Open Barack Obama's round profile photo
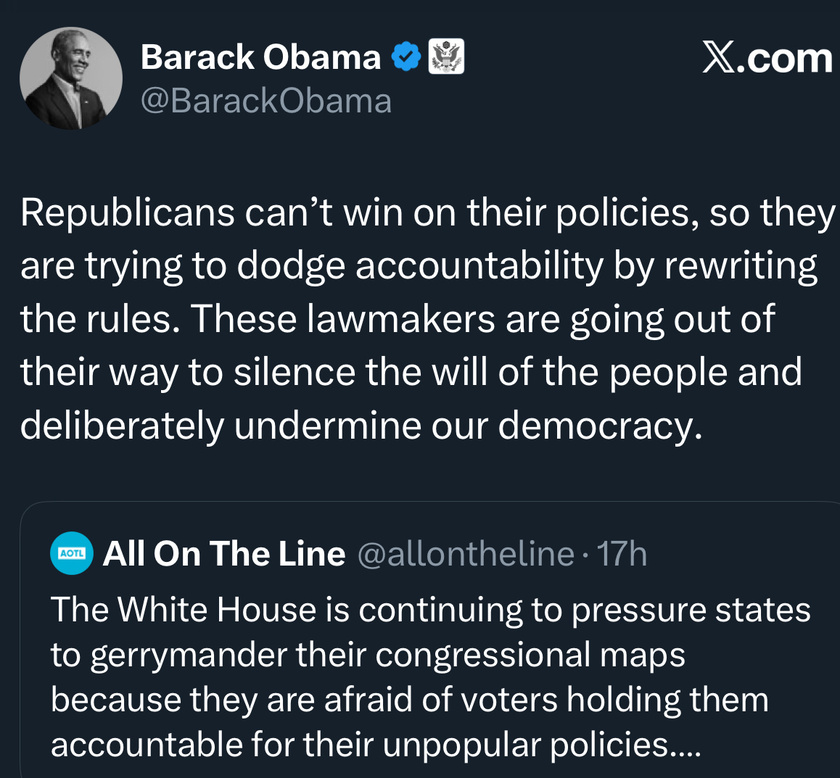This screenshot has height=778, width=840. click(x=71, y=78)
